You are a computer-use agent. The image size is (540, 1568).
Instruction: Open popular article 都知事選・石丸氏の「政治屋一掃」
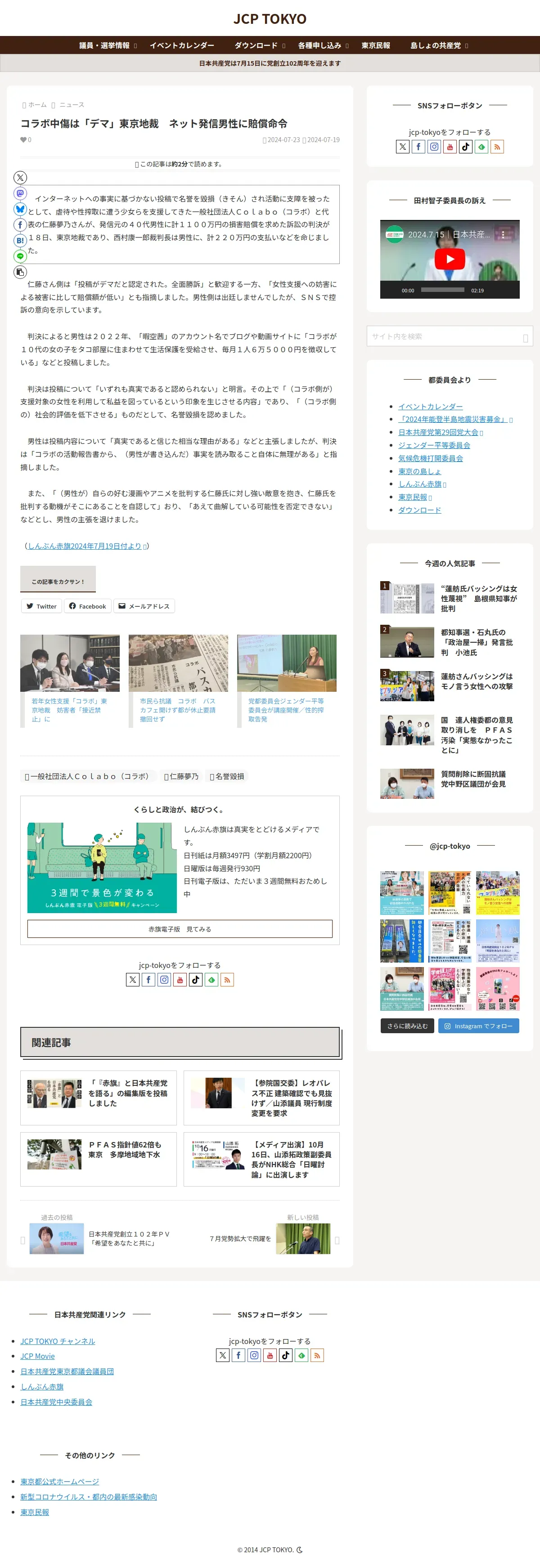pos(450,641)
